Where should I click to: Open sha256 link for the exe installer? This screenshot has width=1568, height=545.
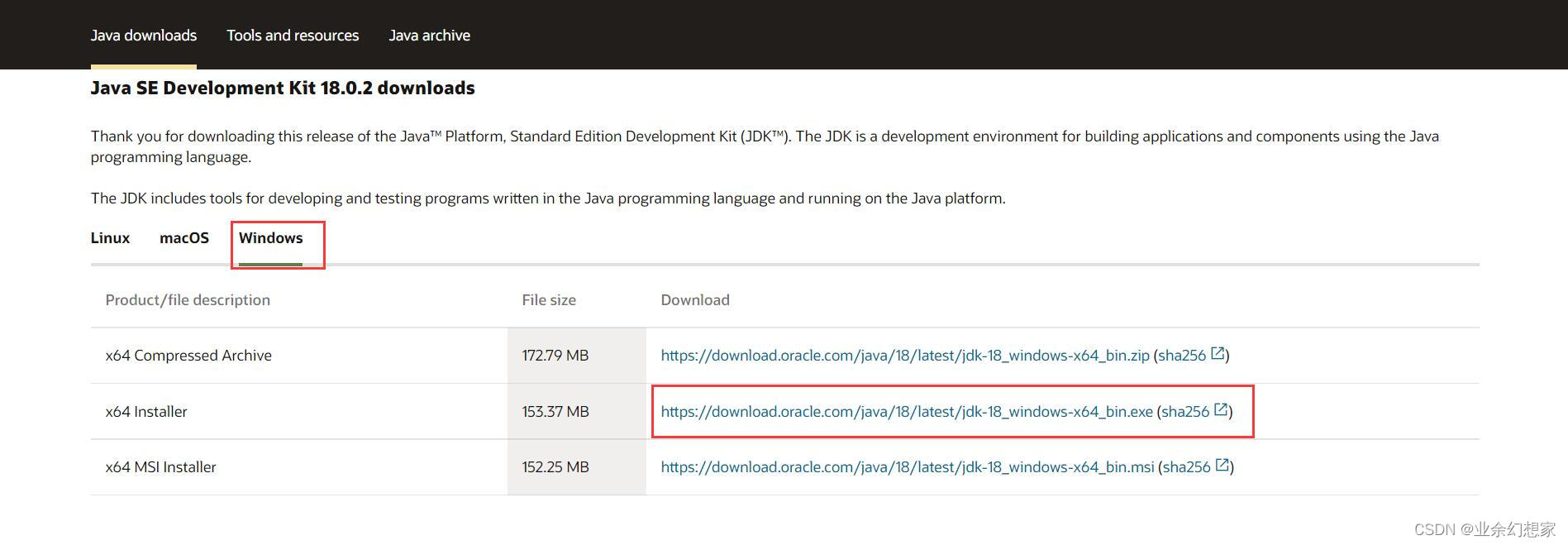1185,412
